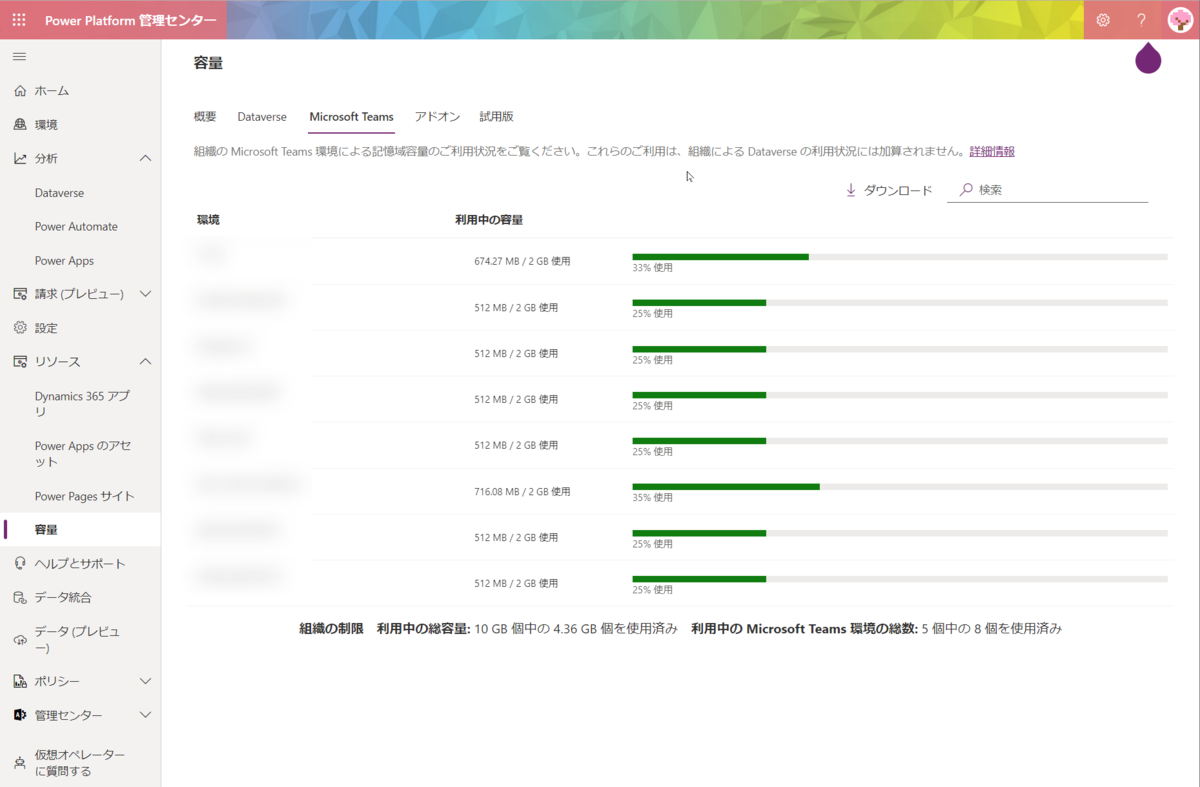Open 仮想オペレーターに質問する

(80, 763)
